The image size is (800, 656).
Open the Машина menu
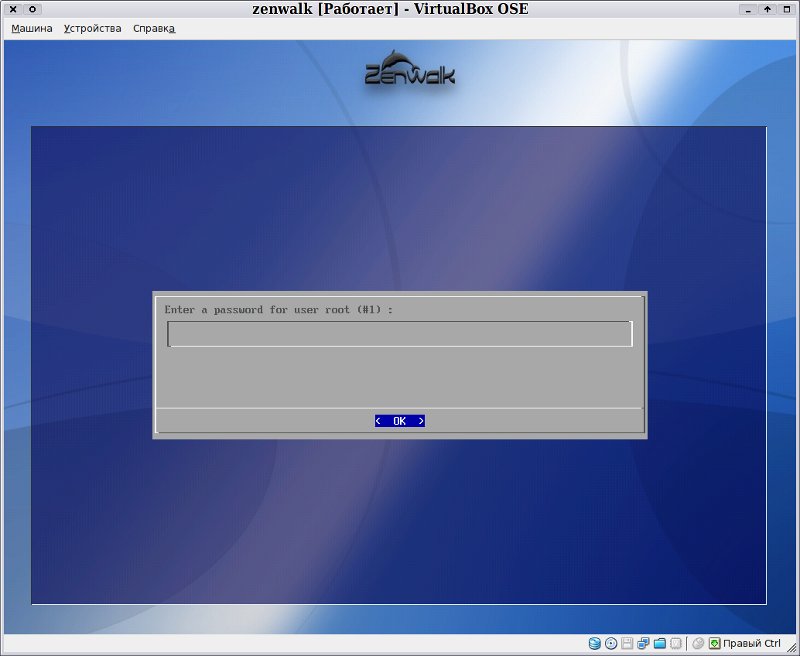tap(32, 29)
